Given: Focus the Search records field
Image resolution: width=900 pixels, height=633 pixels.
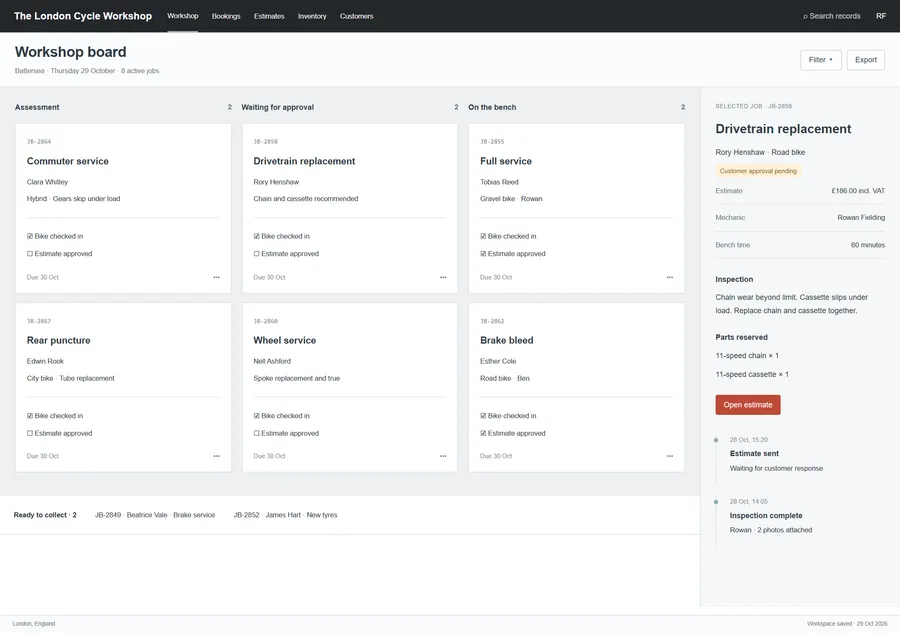Looking at the screenshot, I should click(832, 16).
